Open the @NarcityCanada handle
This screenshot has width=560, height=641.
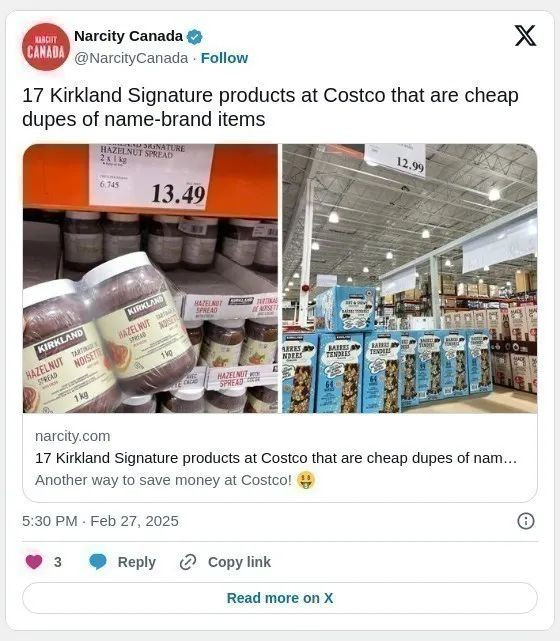pyautogui.click(x=131, y=58)
